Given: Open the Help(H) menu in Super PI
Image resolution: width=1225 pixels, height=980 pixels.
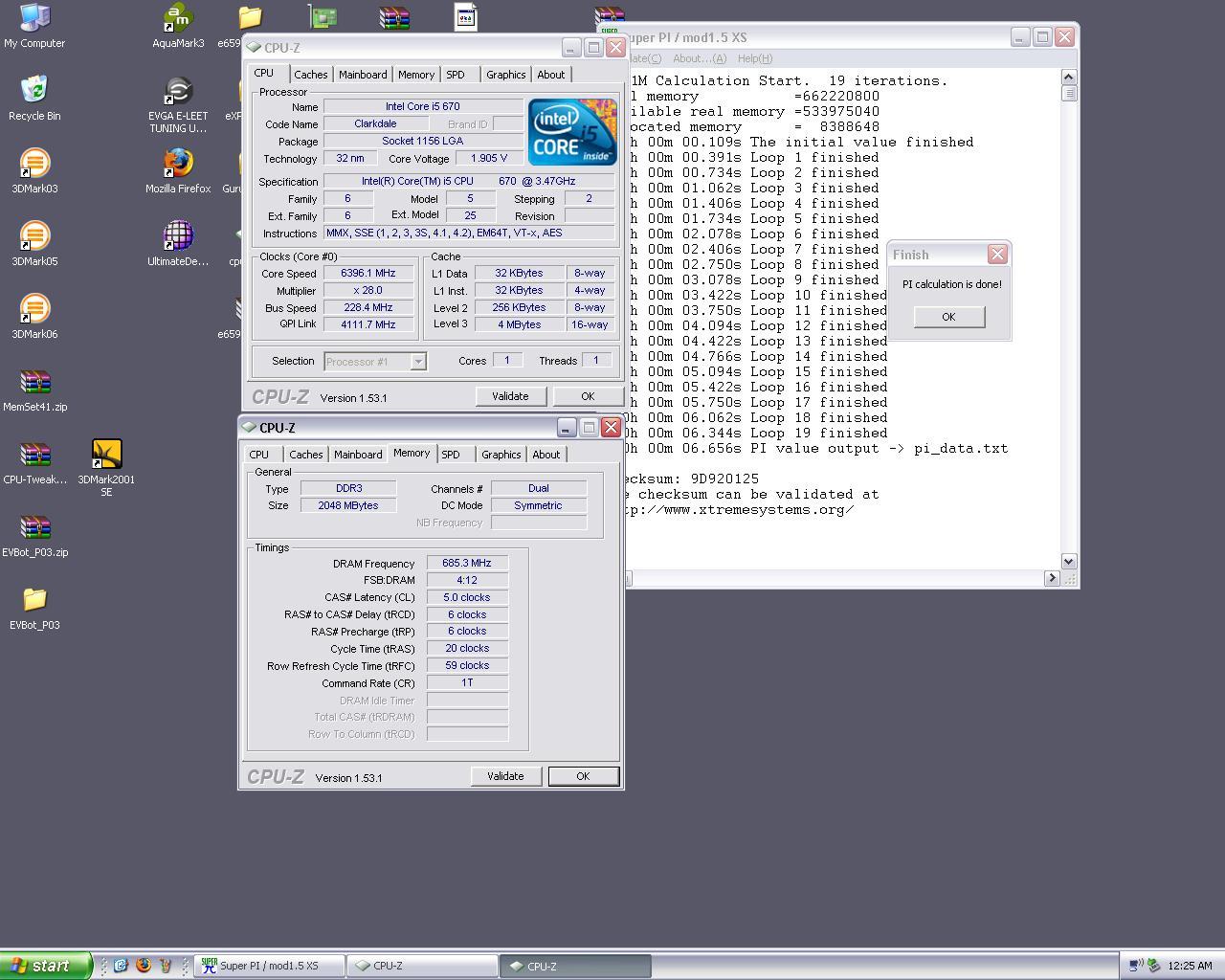Looking at the screenshot, I should (755, 58).
